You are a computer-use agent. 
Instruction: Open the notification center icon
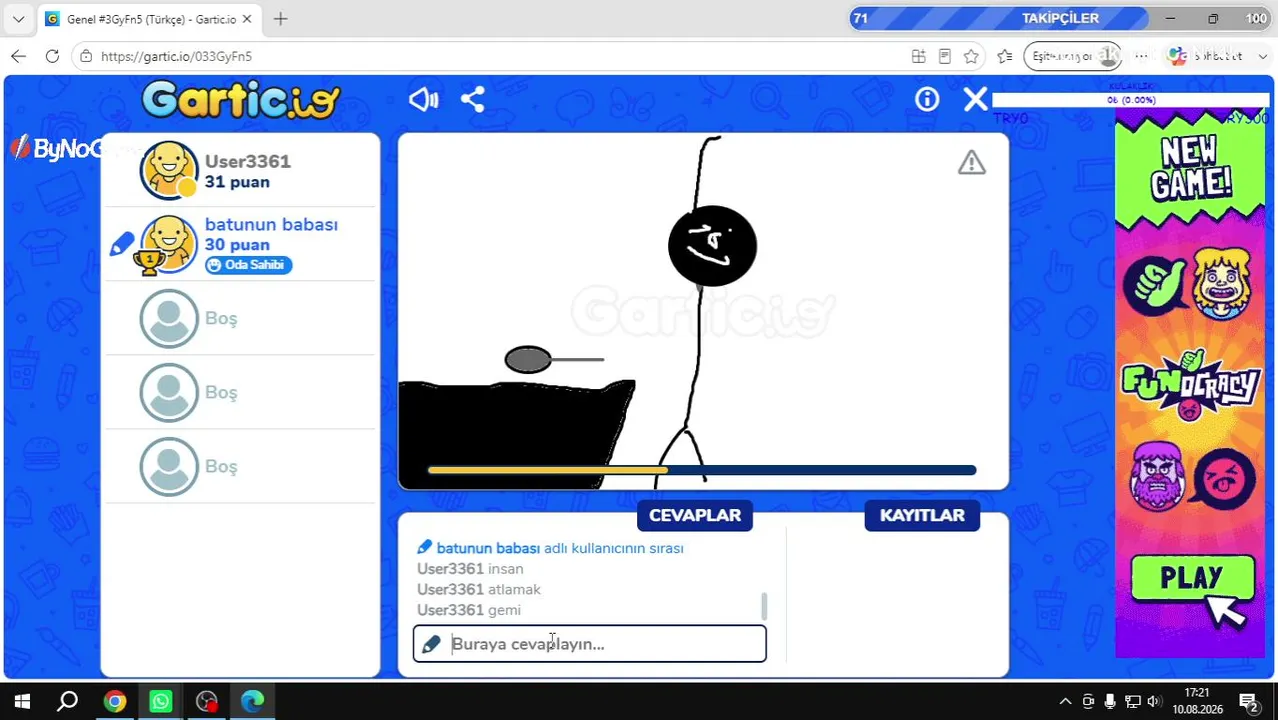[1248, 702]
